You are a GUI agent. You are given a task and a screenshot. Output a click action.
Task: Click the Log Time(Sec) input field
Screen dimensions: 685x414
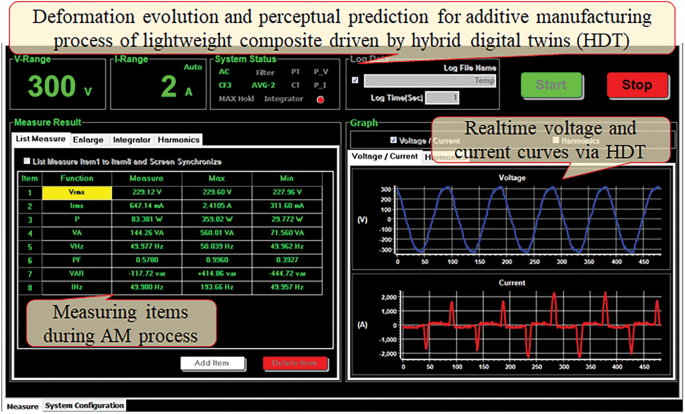(443, 98)
